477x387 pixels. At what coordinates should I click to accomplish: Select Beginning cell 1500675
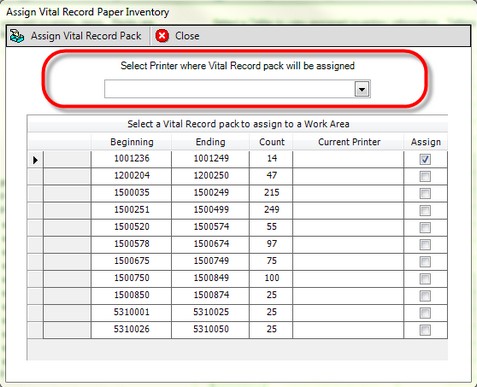coord(131,261)
